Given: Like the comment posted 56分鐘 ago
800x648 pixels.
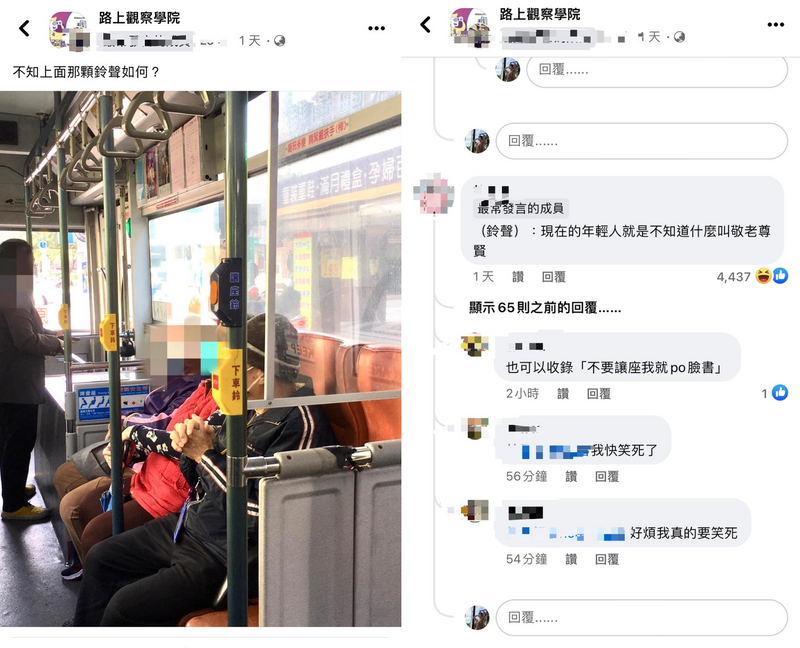Looking at the screenshot, I should [571, 476].
